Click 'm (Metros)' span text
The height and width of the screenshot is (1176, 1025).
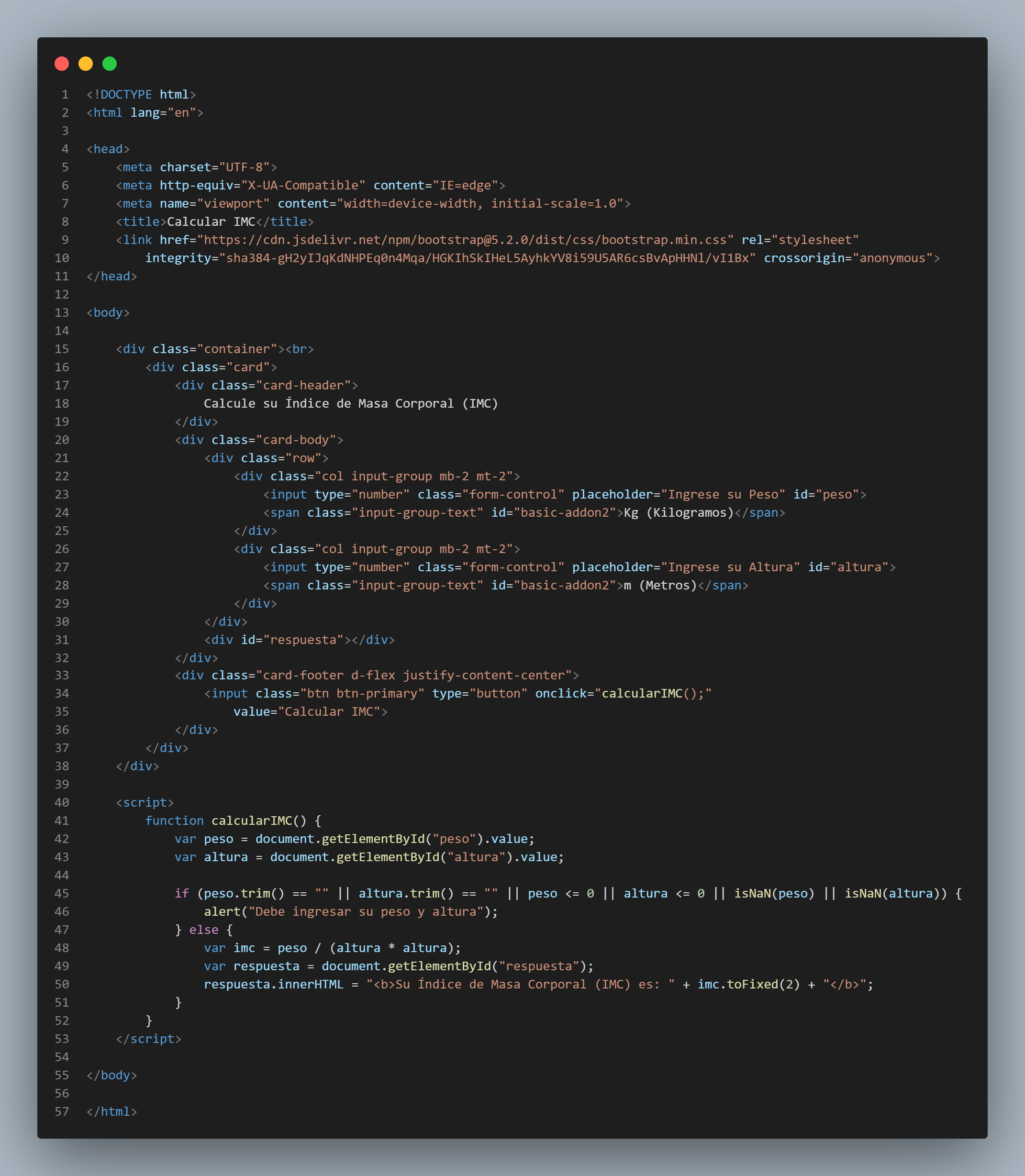[x=661, y=586]
